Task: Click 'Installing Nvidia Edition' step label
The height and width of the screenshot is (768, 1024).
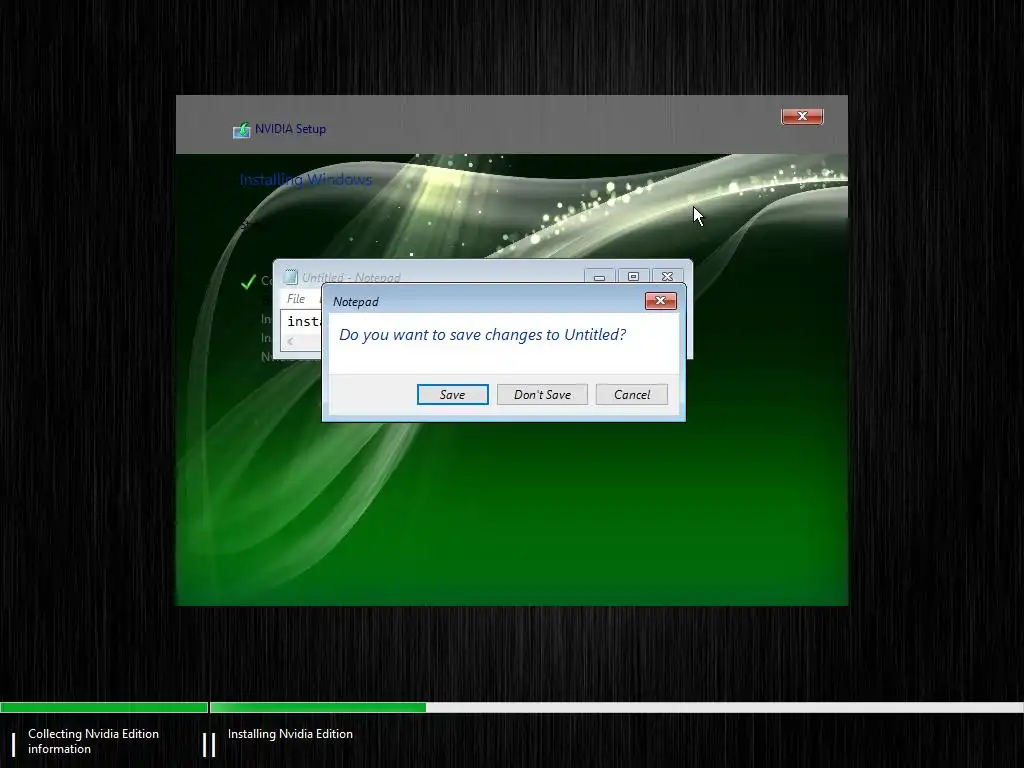Action: [x=290, y=734]
